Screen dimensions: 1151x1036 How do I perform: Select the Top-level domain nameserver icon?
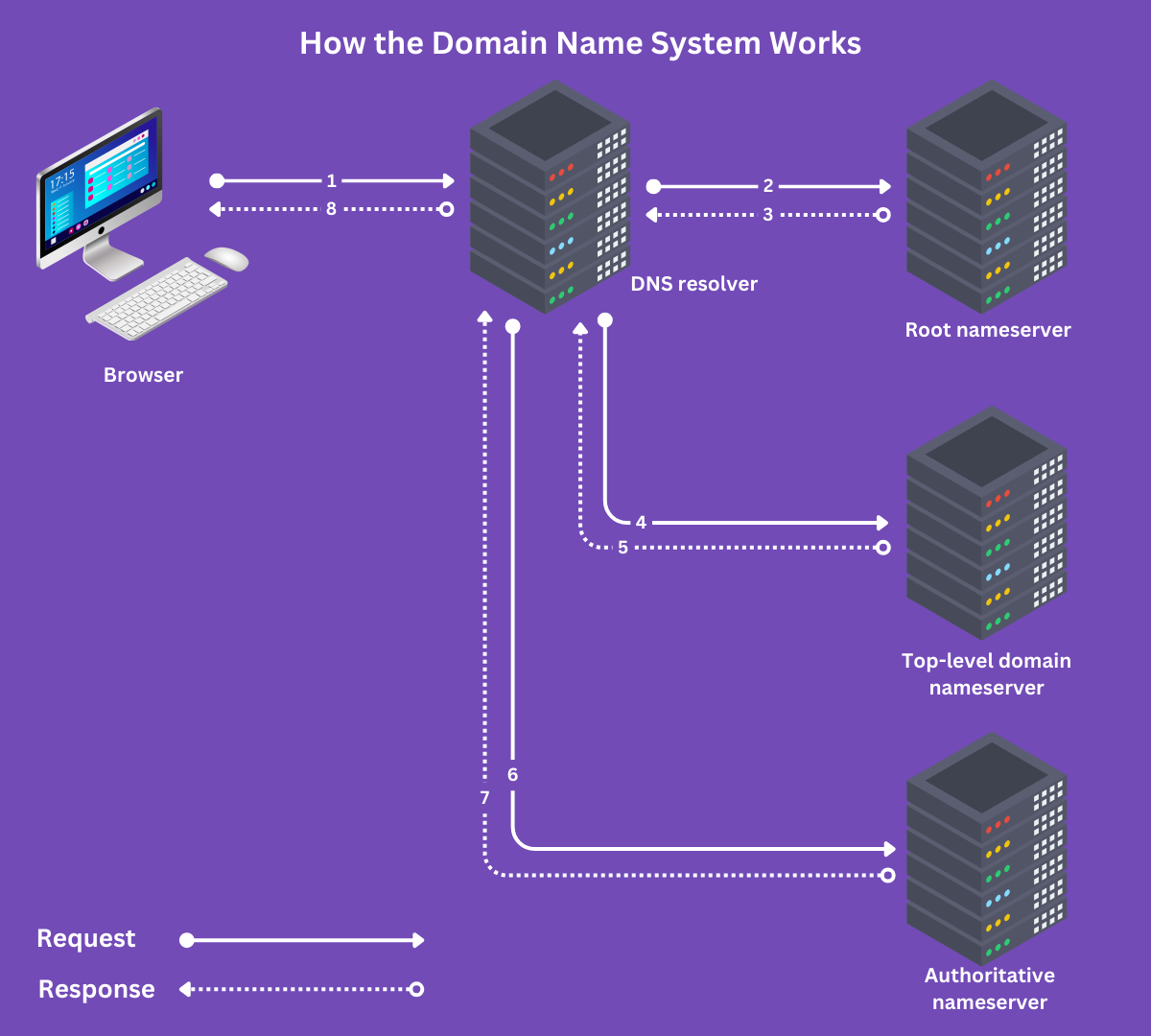pyautogui.click(x=988, y=528)
